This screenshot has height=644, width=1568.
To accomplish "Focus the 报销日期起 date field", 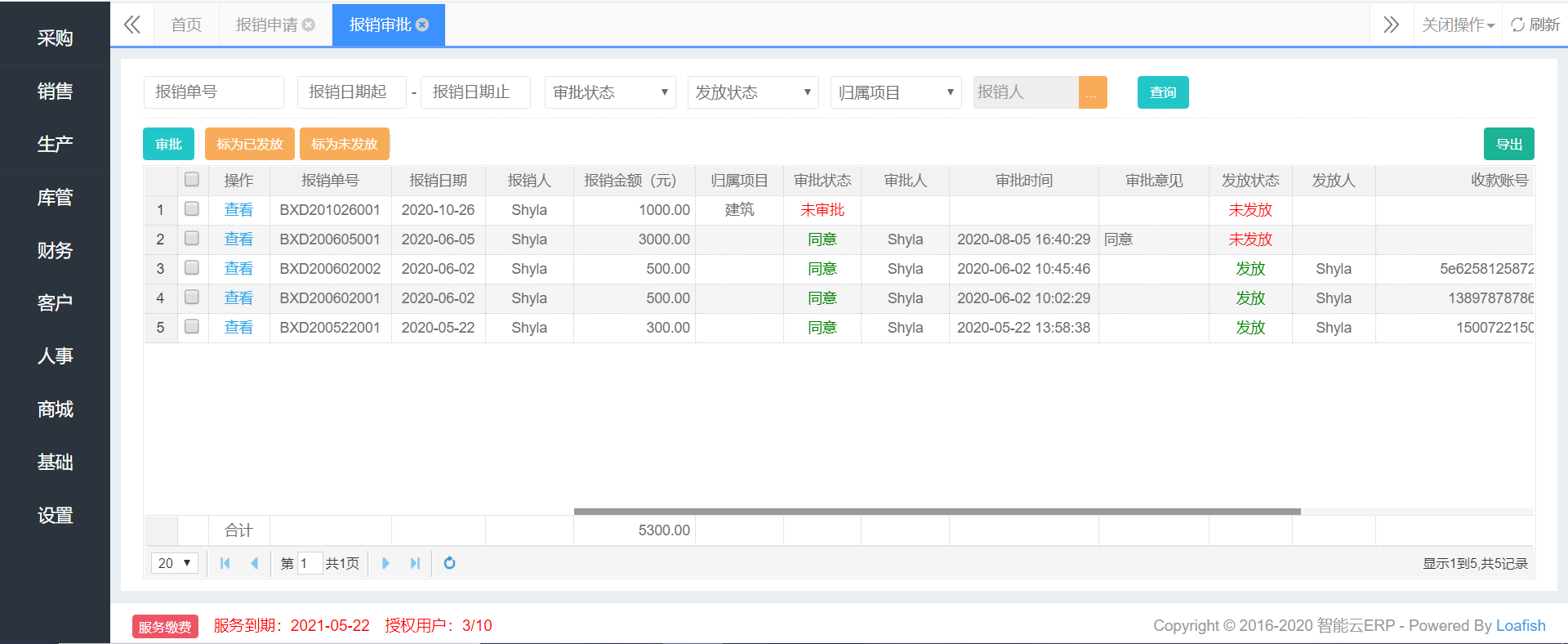I will point(352,92).
